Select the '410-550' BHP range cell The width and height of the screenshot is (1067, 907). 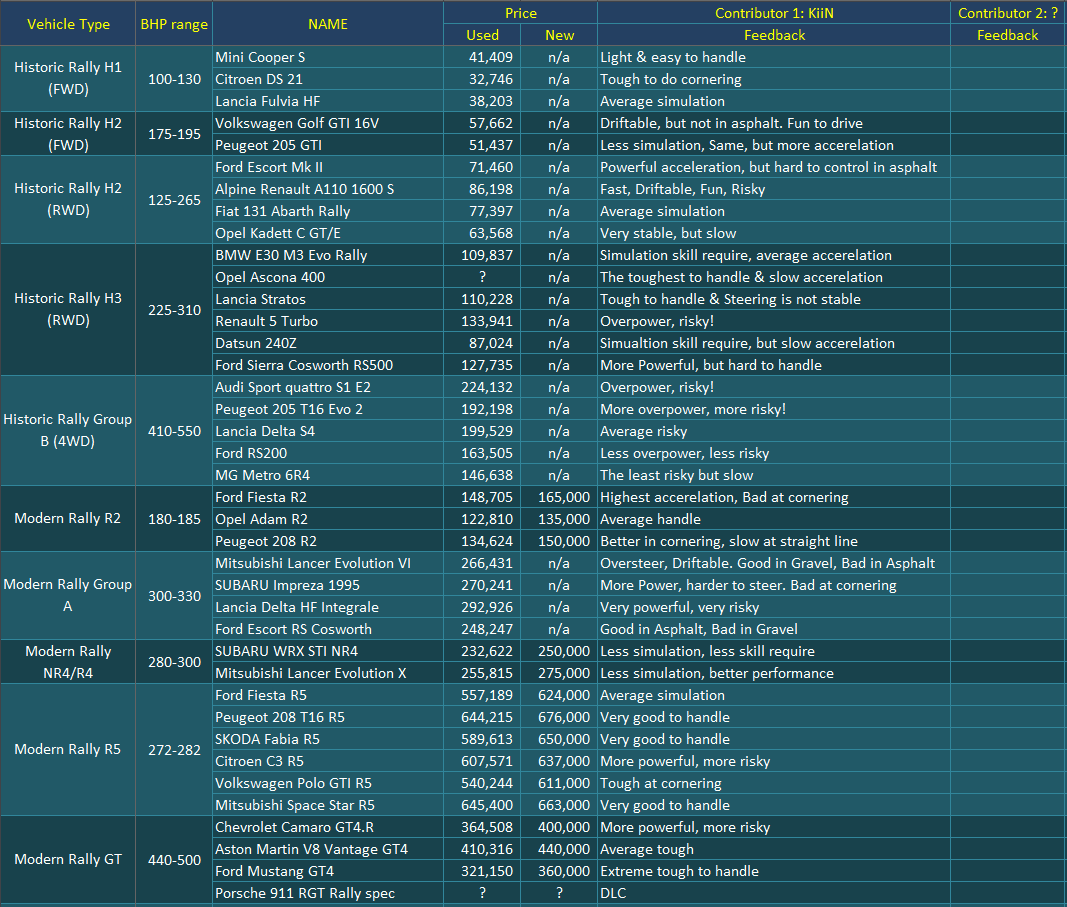(174, 431)
